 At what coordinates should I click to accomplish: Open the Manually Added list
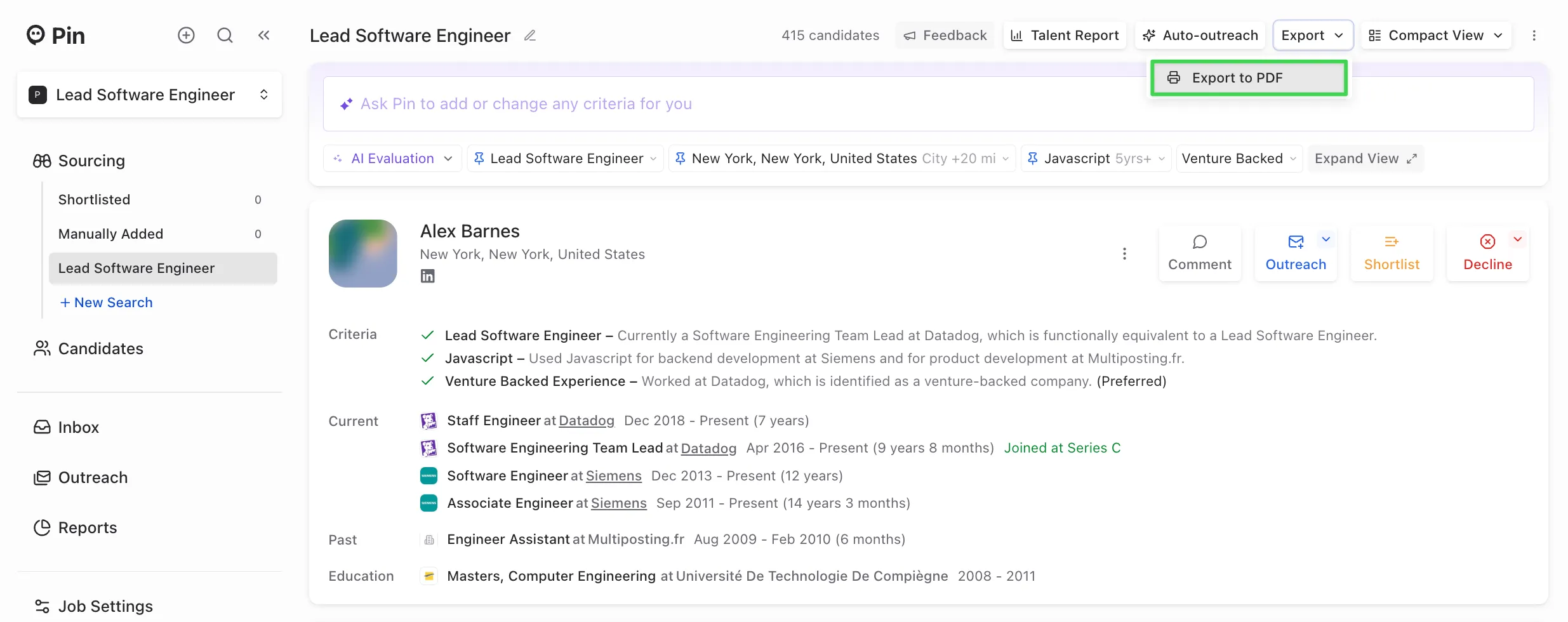pyautogui.click(x=163, y=234)
